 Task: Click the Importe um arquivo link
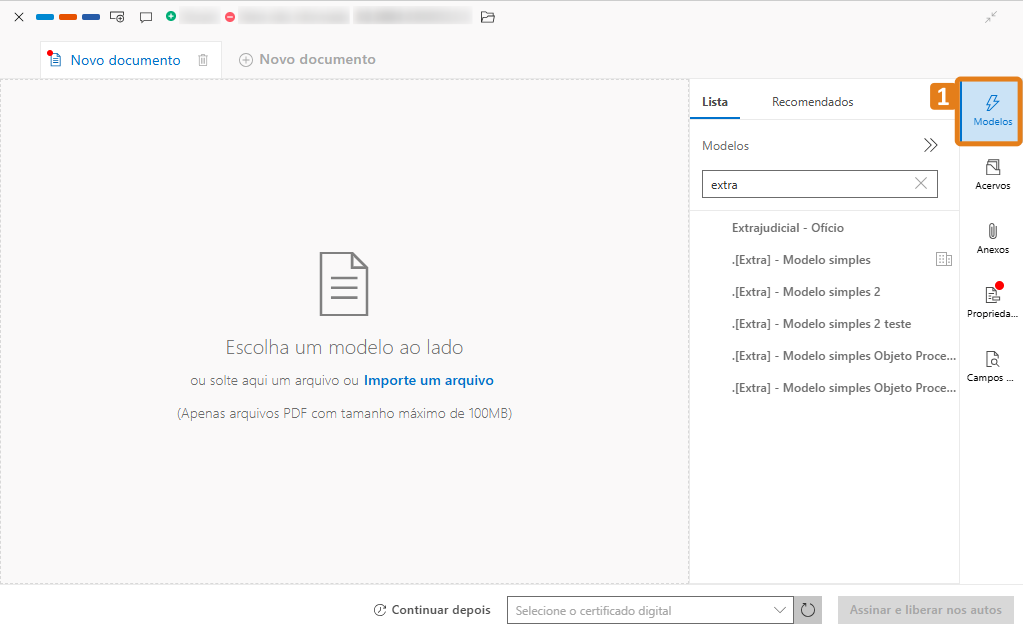[428, 380]
